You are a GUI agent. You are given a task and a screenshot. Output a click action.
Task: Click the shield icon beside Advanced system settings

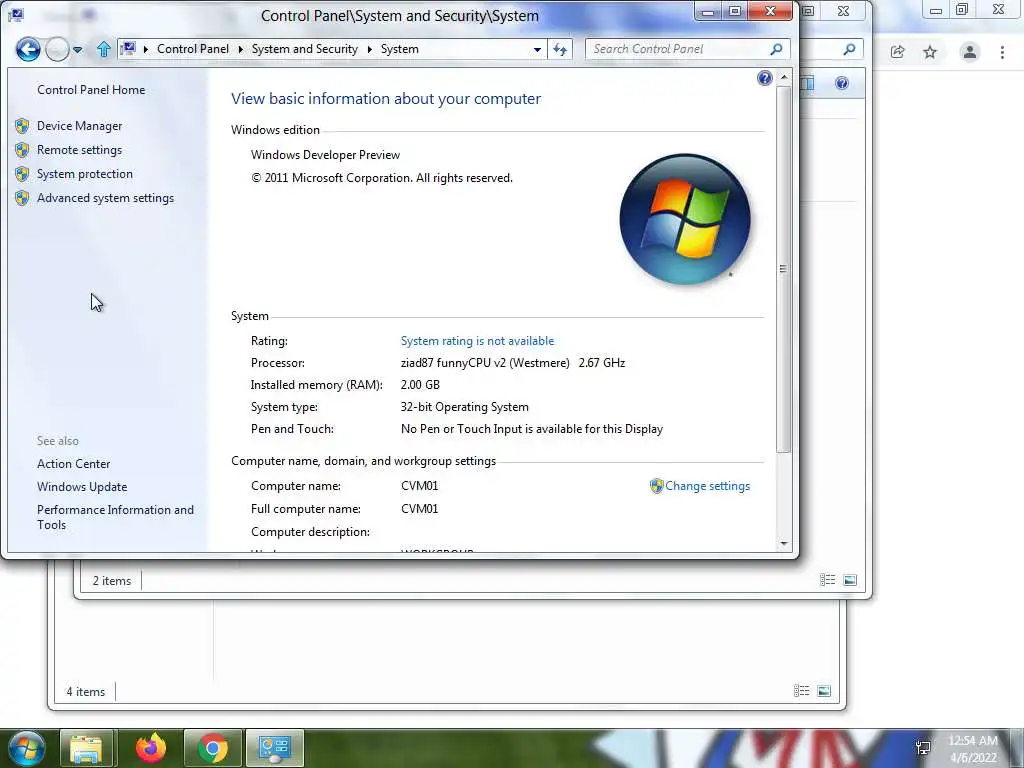[22, 198]
